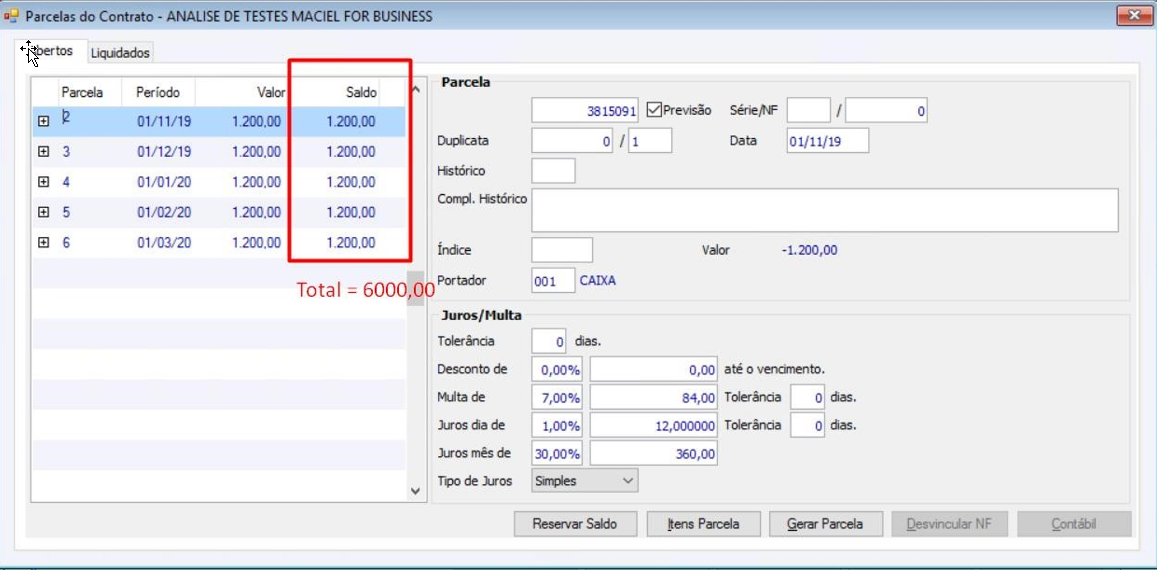1157x570 pixels.
Task: Click the Período column header
Action: pos(158,92)
